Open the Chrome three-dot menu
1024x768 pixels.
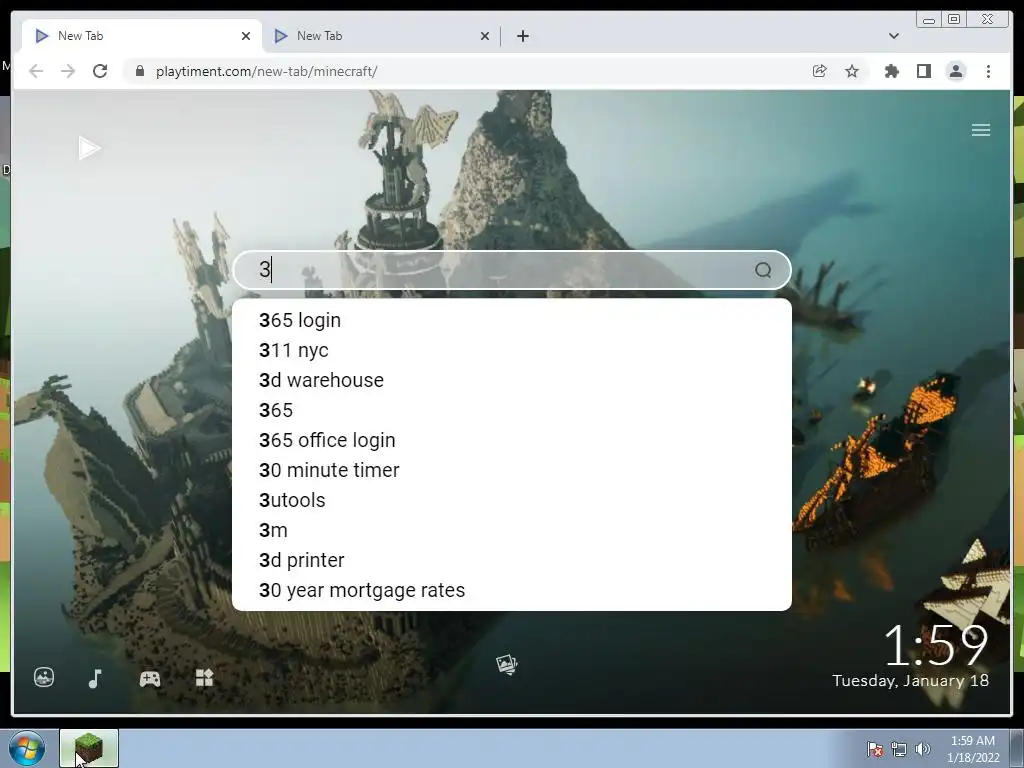(988, 71)
